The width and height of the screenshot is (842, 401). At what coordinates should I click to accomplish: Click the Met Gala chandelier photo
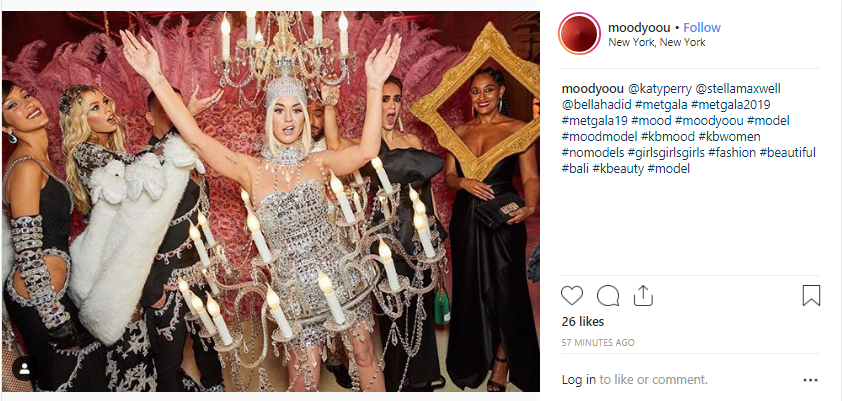271,201
